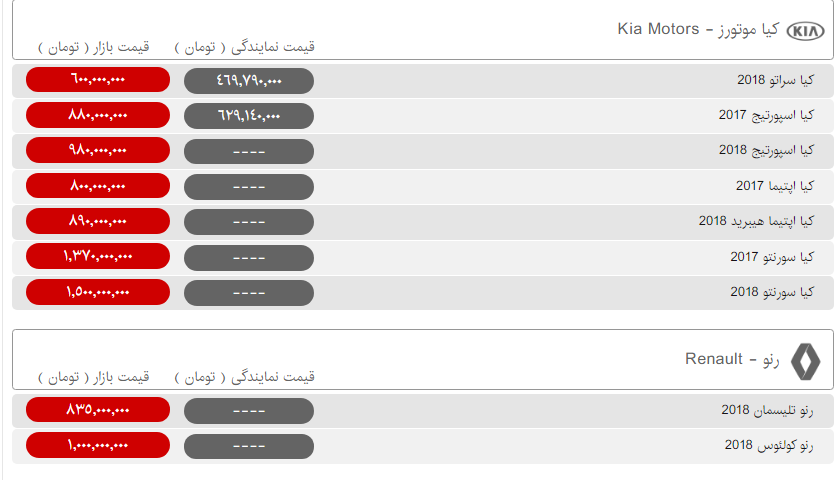This screenshot has width=838, height=480.
Task: Click the Renault diamond logo icon
Action: 805,361
